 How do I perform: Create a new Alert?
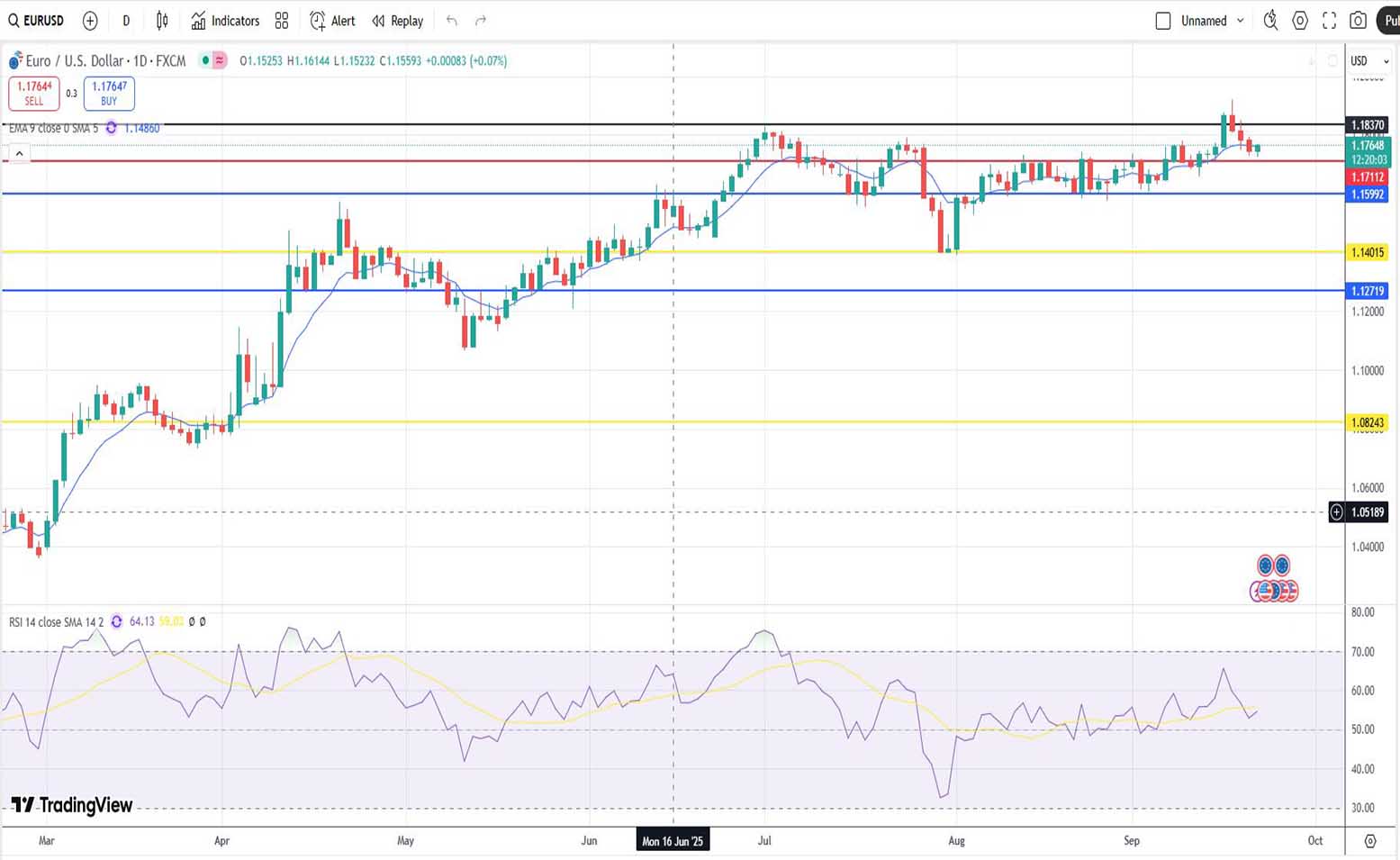point(332,21)
